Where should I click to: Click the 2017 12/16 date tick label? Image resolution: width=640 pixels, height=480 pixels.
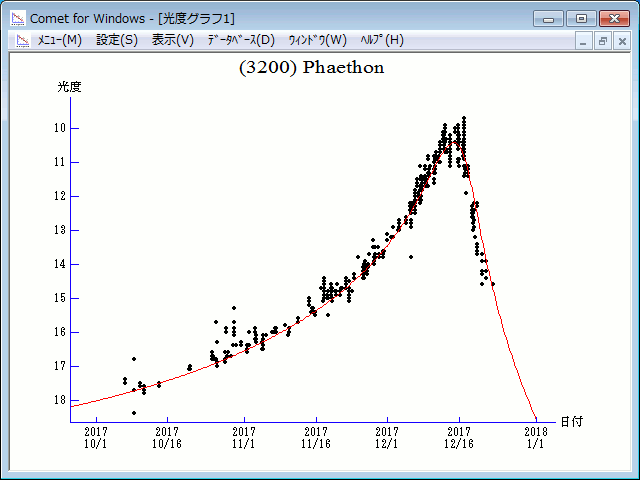tap(458, 437)
